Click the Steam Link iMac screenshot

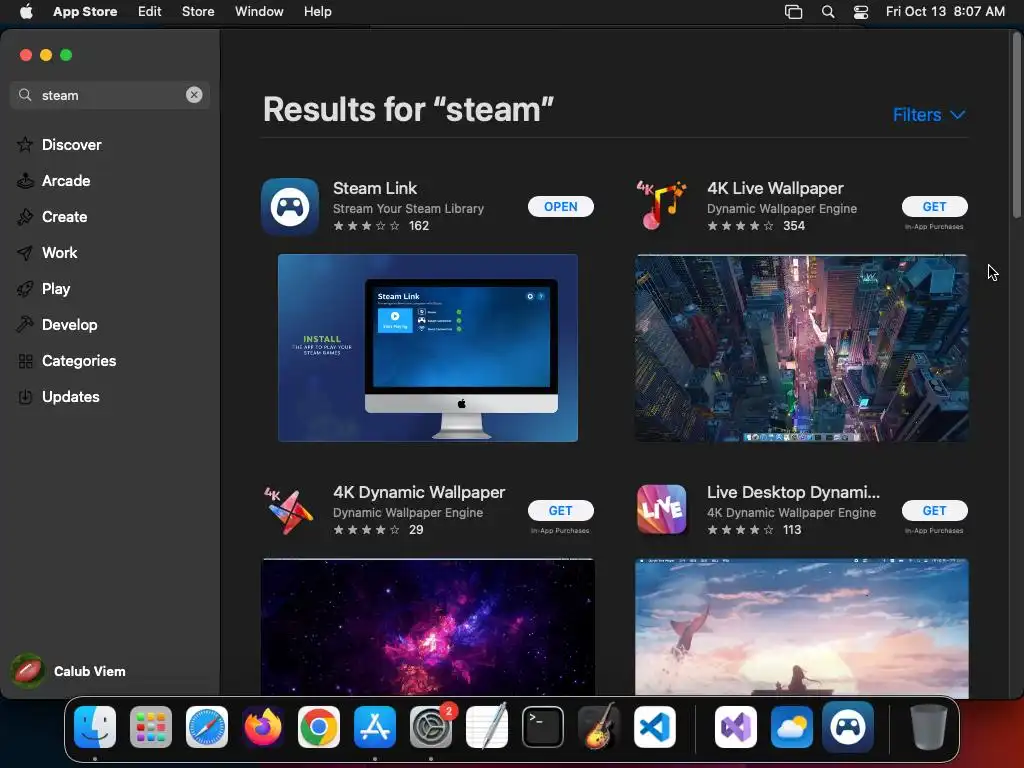tap(428, 347)
